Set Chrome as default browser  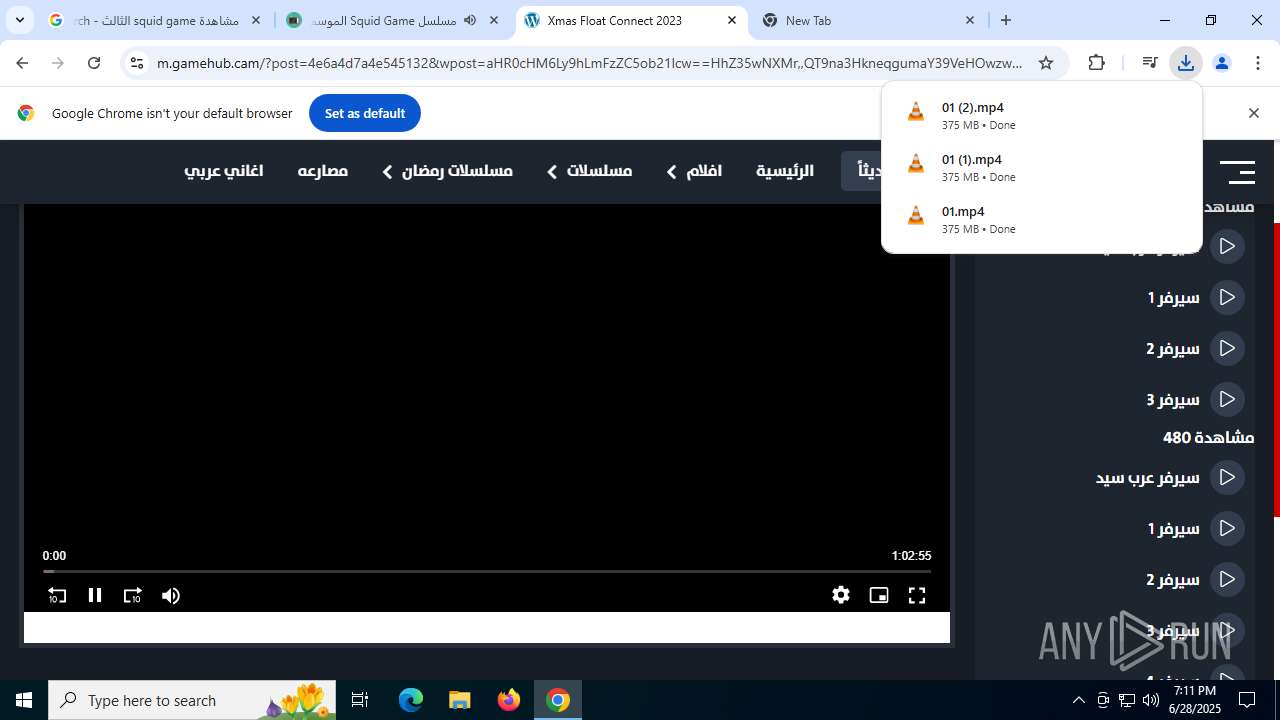[365, 113]
